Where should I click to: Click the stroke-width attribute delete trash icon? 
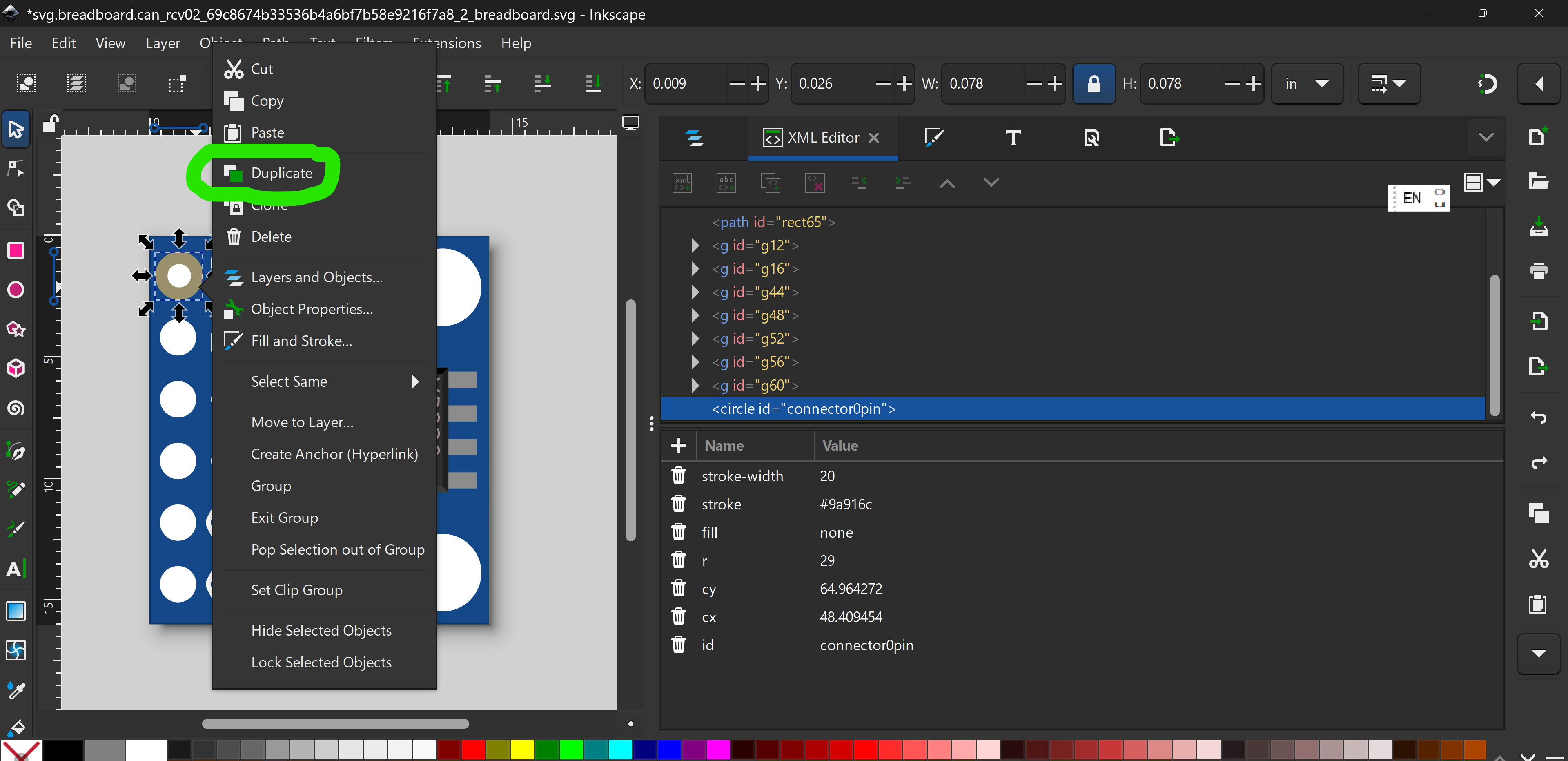[678, 475]
